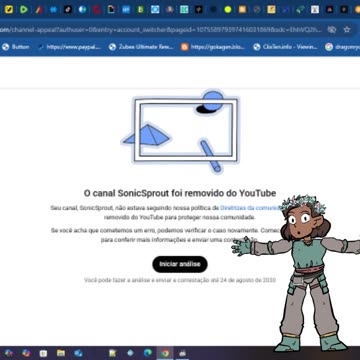
Task: Open the ClixTen.info bookmark
Action: pos(285,47)
